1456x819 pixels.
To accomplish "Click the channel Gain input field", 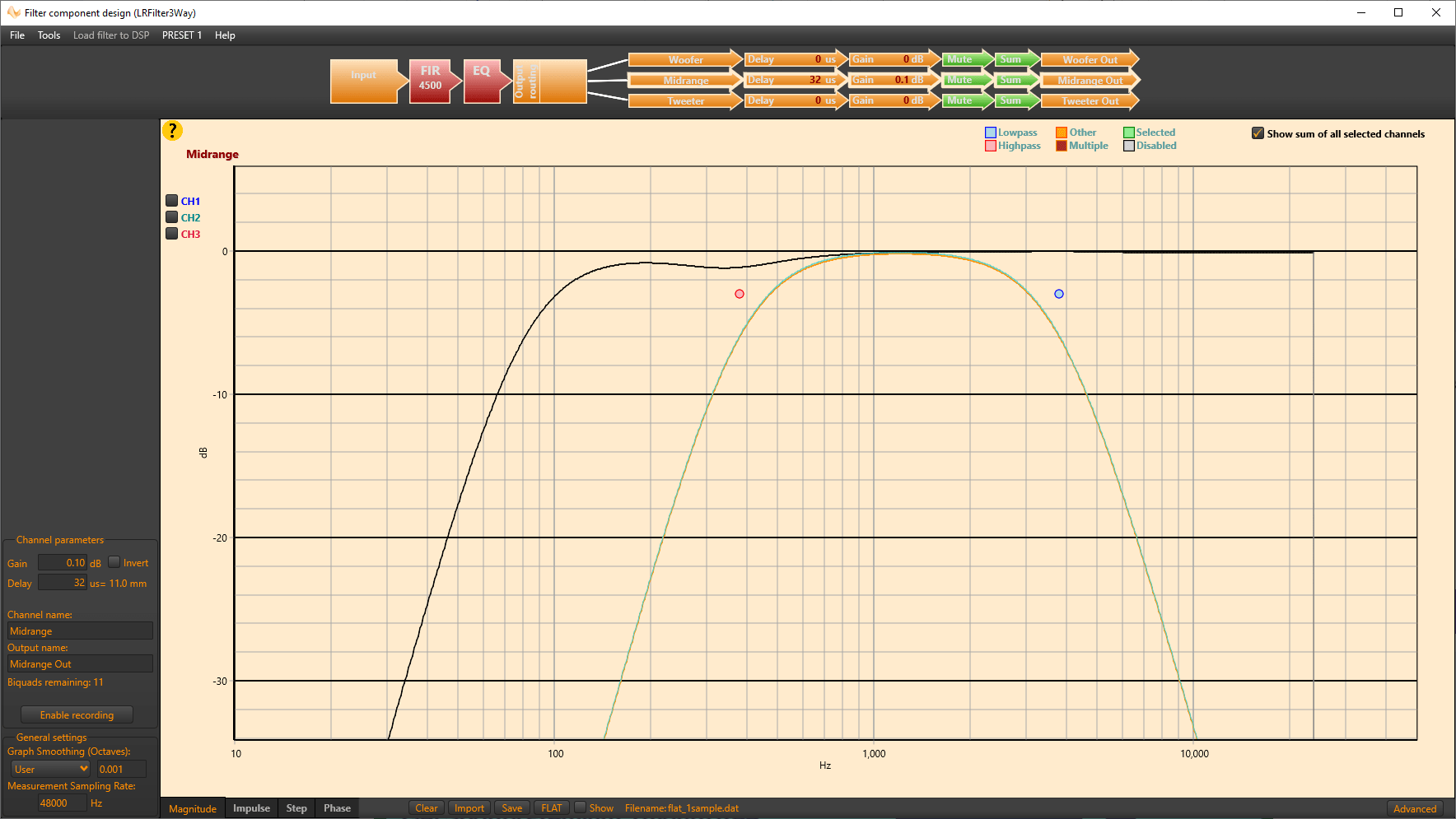I will 63,562.
